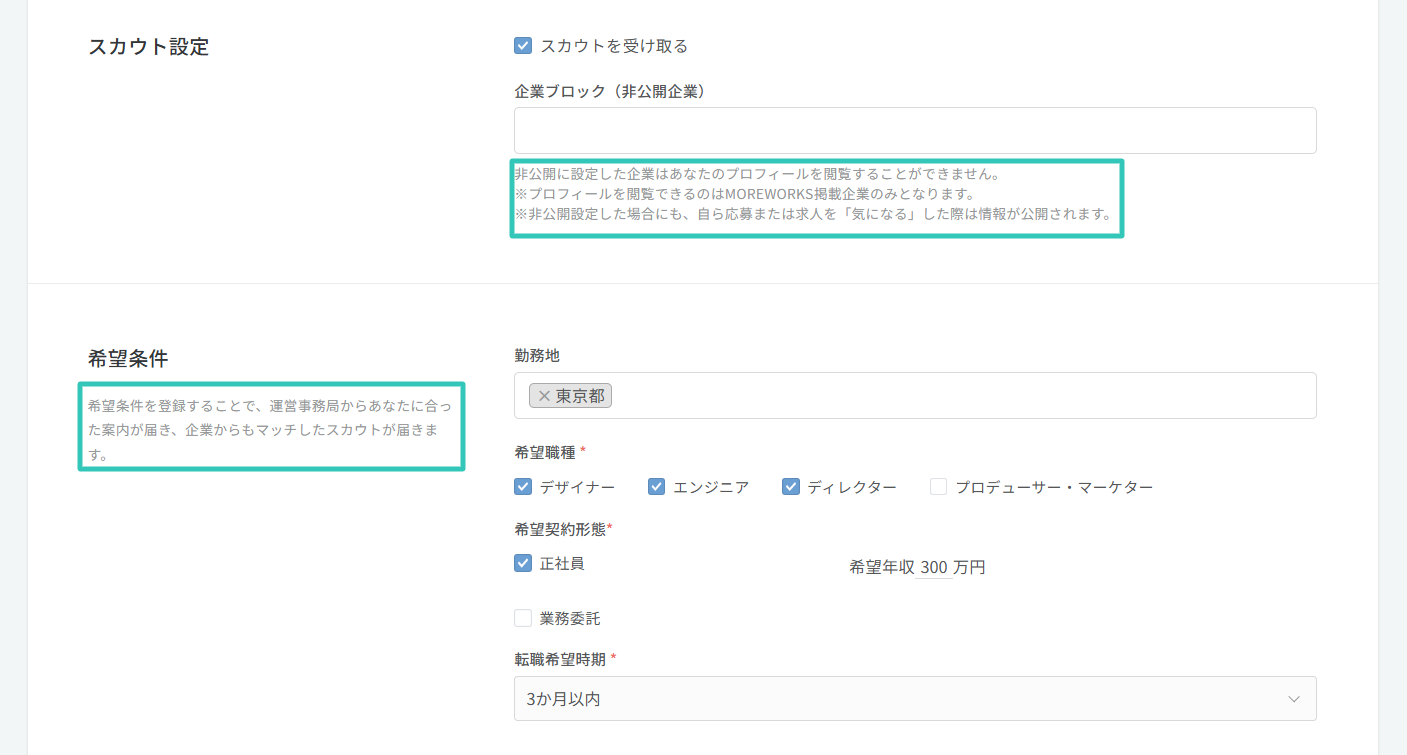Image resolution: width=1407 pixels, height=755 pixels.
Task: Click the 転職希望時期 field label
Action: pos(560,659)
